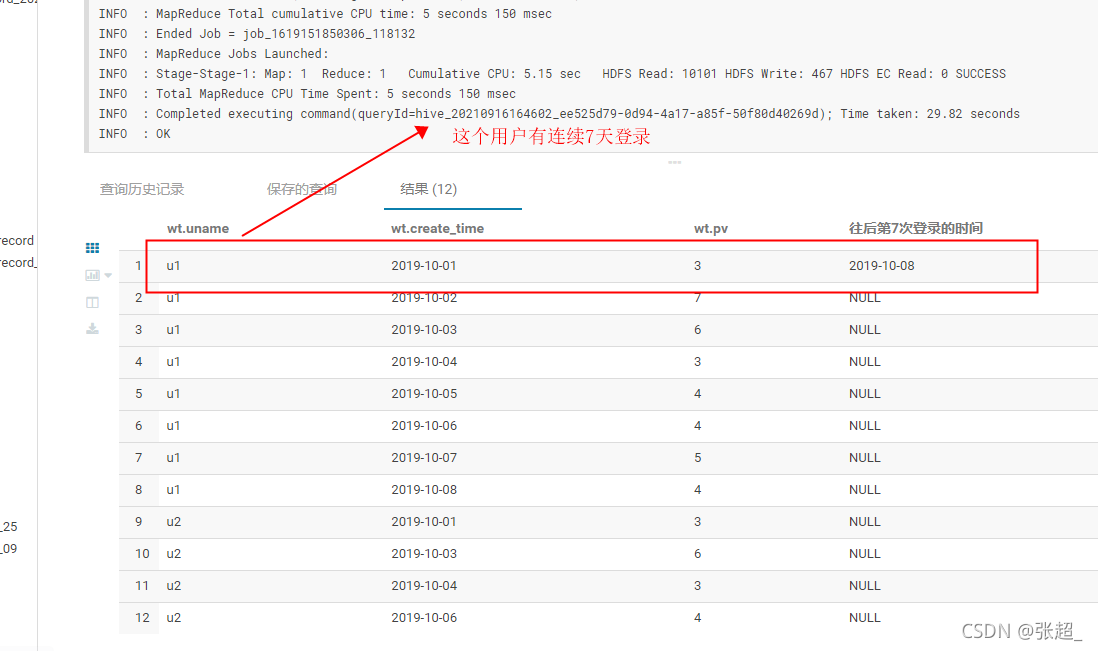The height and width of the screenshot is (651, 1098).
Task: Click row number 4
Action: pyautogui.click(x=139, y=362)
